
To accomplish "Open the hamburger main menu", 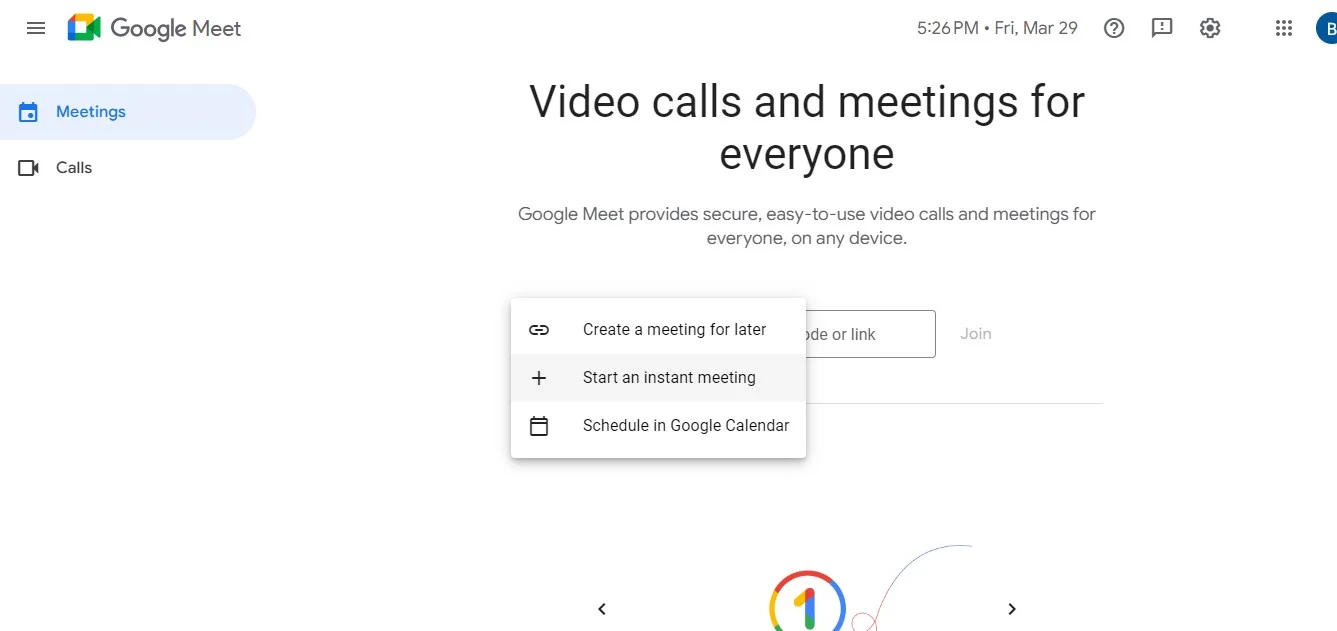I will click(36, 28).
